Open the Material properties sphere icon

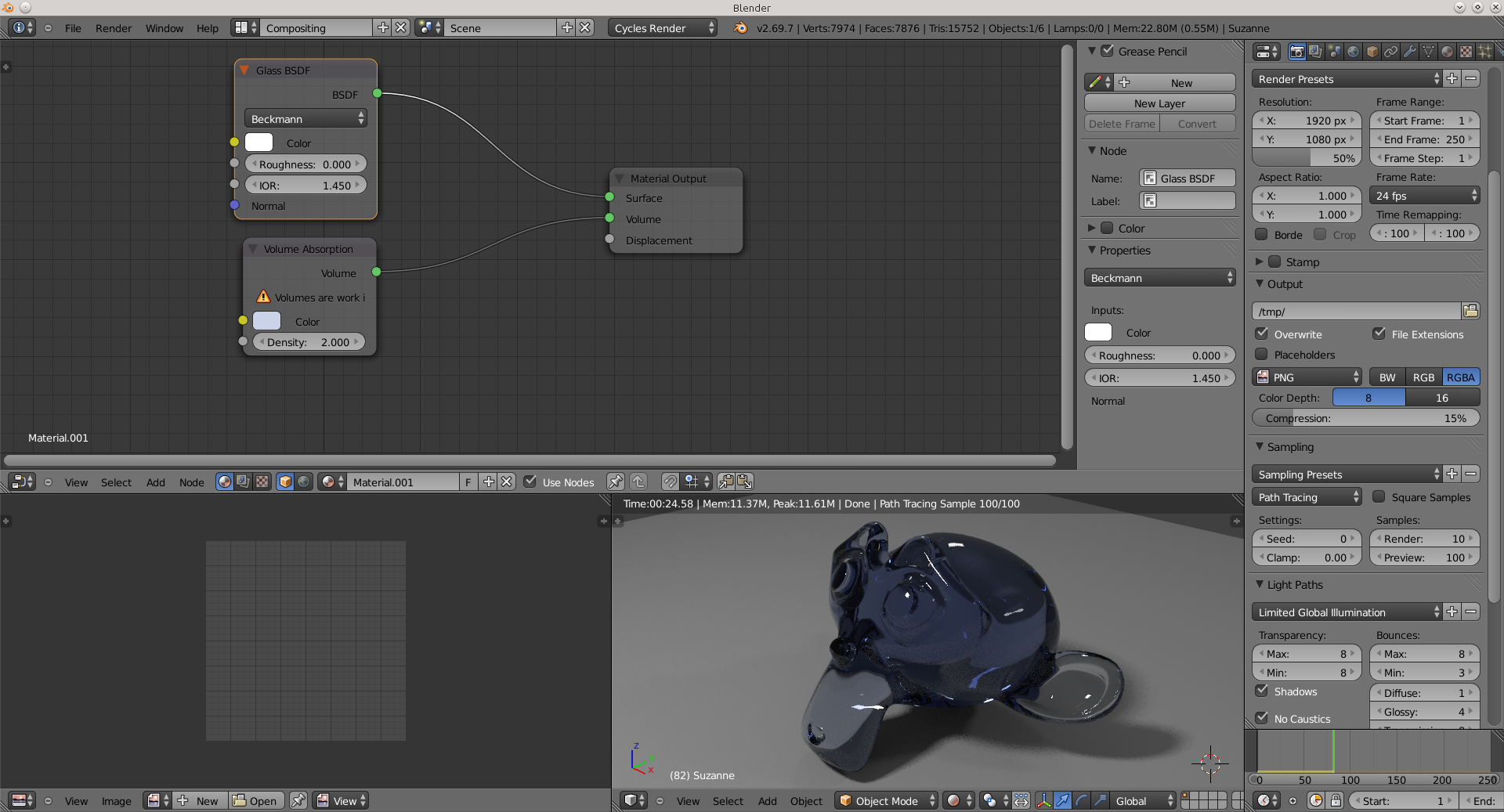point(1447,52)
